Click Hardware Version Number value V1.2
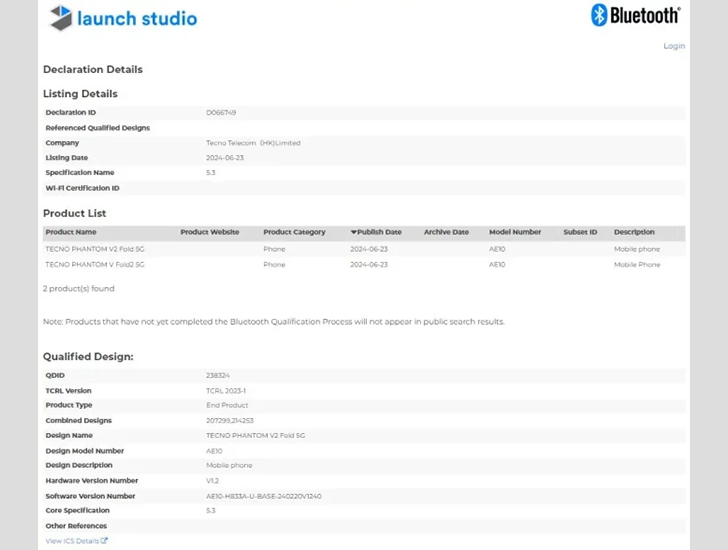Screen dimensions: 728x550 click(x=212, y=481)
